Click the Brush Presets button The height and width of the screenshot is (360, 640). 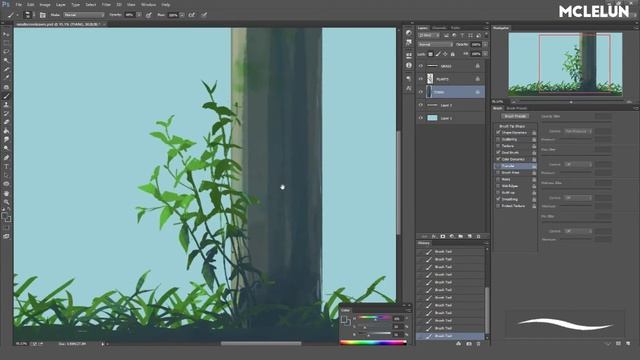tap(515, 116)
